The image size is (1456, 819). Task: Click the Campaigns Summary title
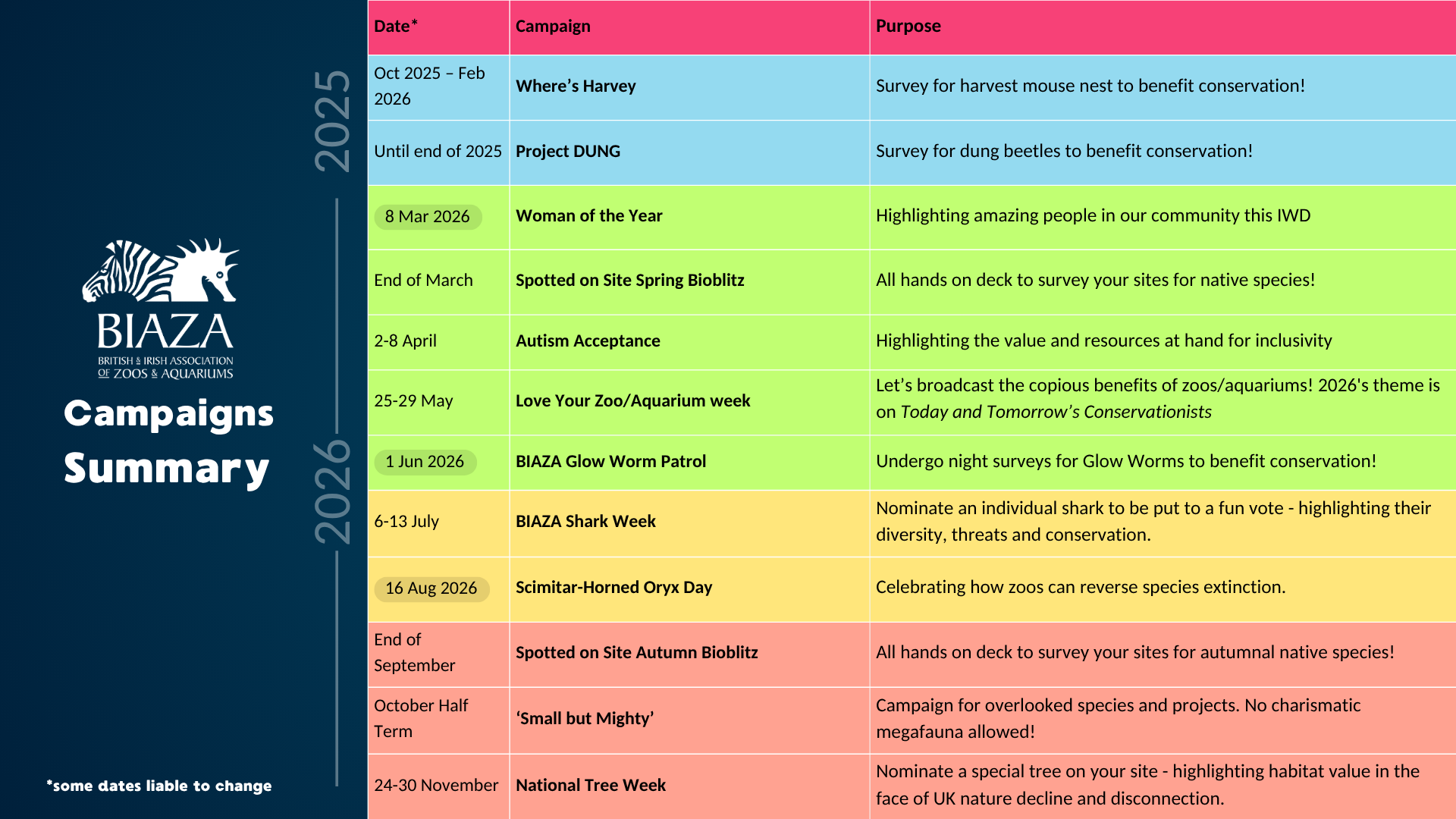click(x=168, y=441)
